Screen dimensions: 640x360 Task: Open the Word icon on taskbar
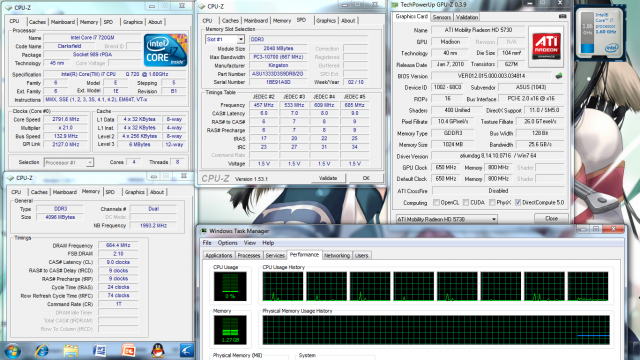100,351
